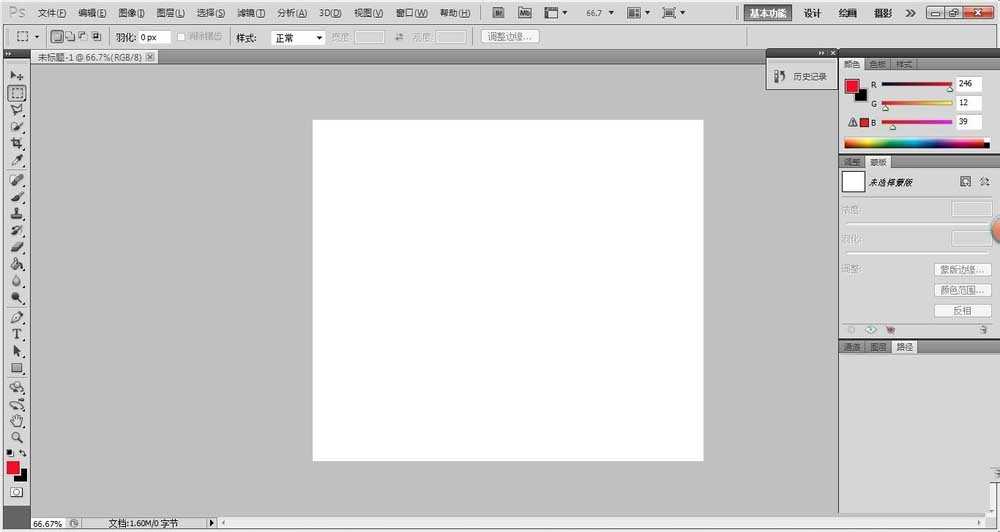
Task: Swap foreground and background colors
Action: 23,454
